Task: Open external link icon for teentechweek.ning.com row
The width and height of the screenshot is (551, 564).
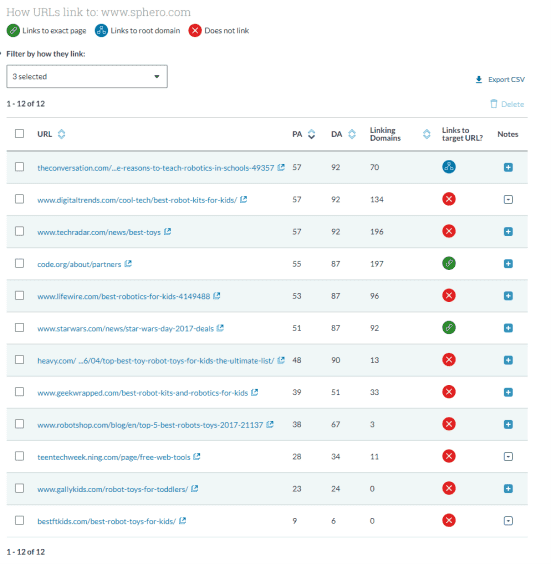Action: pyautogui.click(x=196, y=456)
